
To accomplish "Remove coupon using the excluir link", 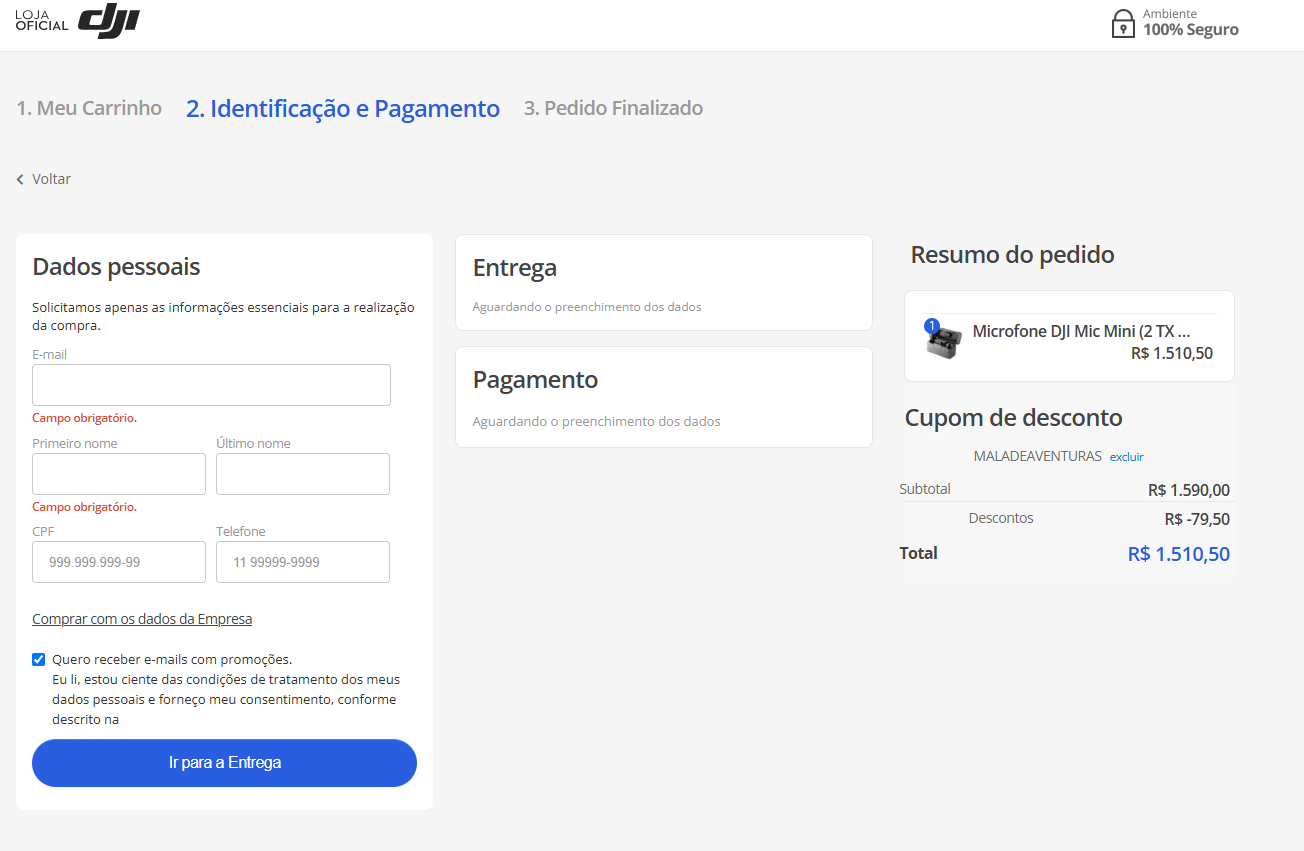I will coord(1126,457).
